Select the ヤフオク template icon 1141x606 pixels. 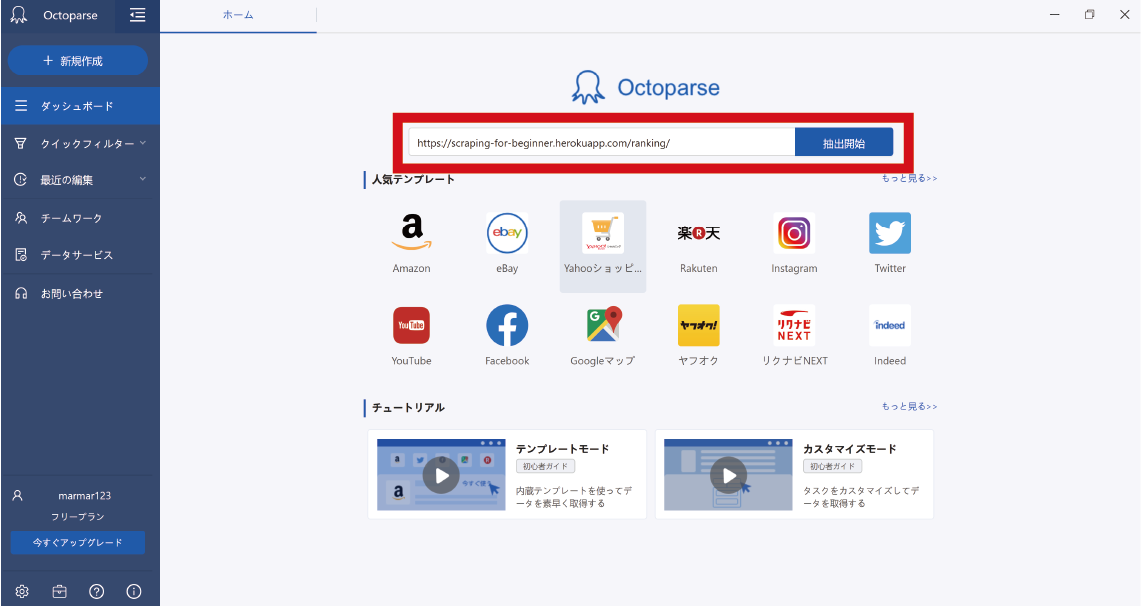point(699,325)
